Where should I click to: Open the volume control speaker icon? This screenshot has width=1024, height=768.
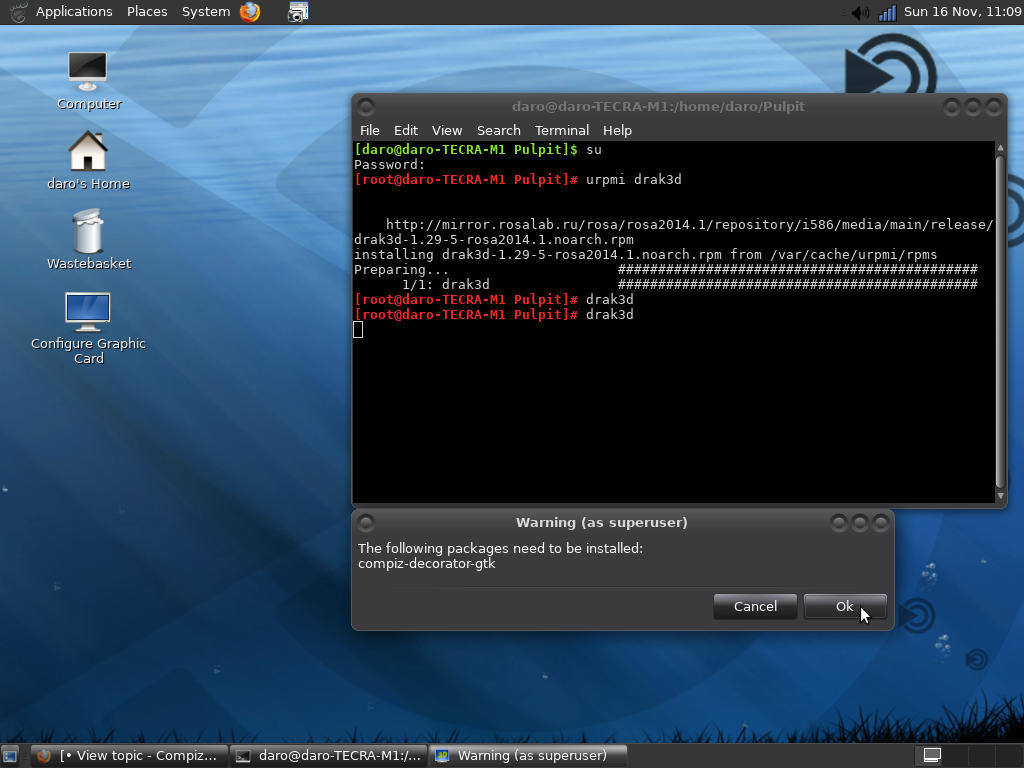[x=859, y=12]
